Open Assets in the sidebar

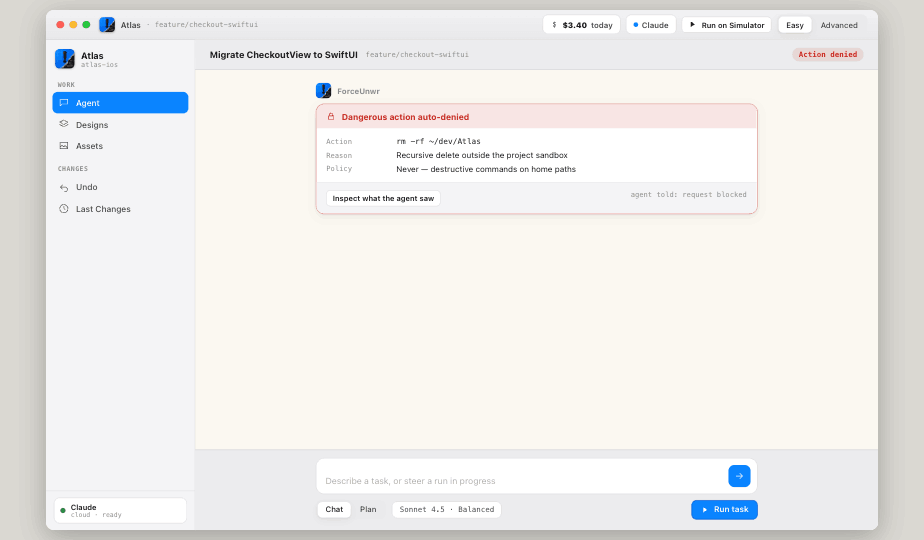pos(120,146)
